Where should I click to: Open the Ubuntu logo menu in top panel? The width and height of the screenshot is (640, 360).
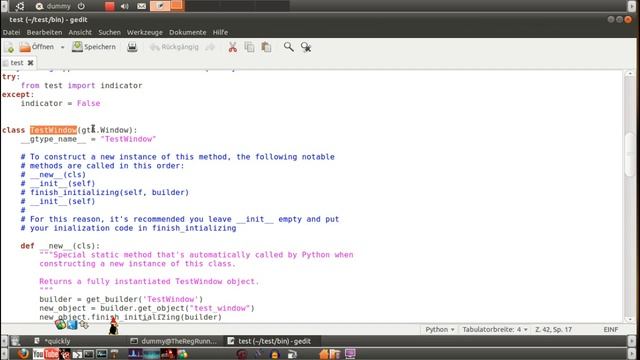pos(20,6)
